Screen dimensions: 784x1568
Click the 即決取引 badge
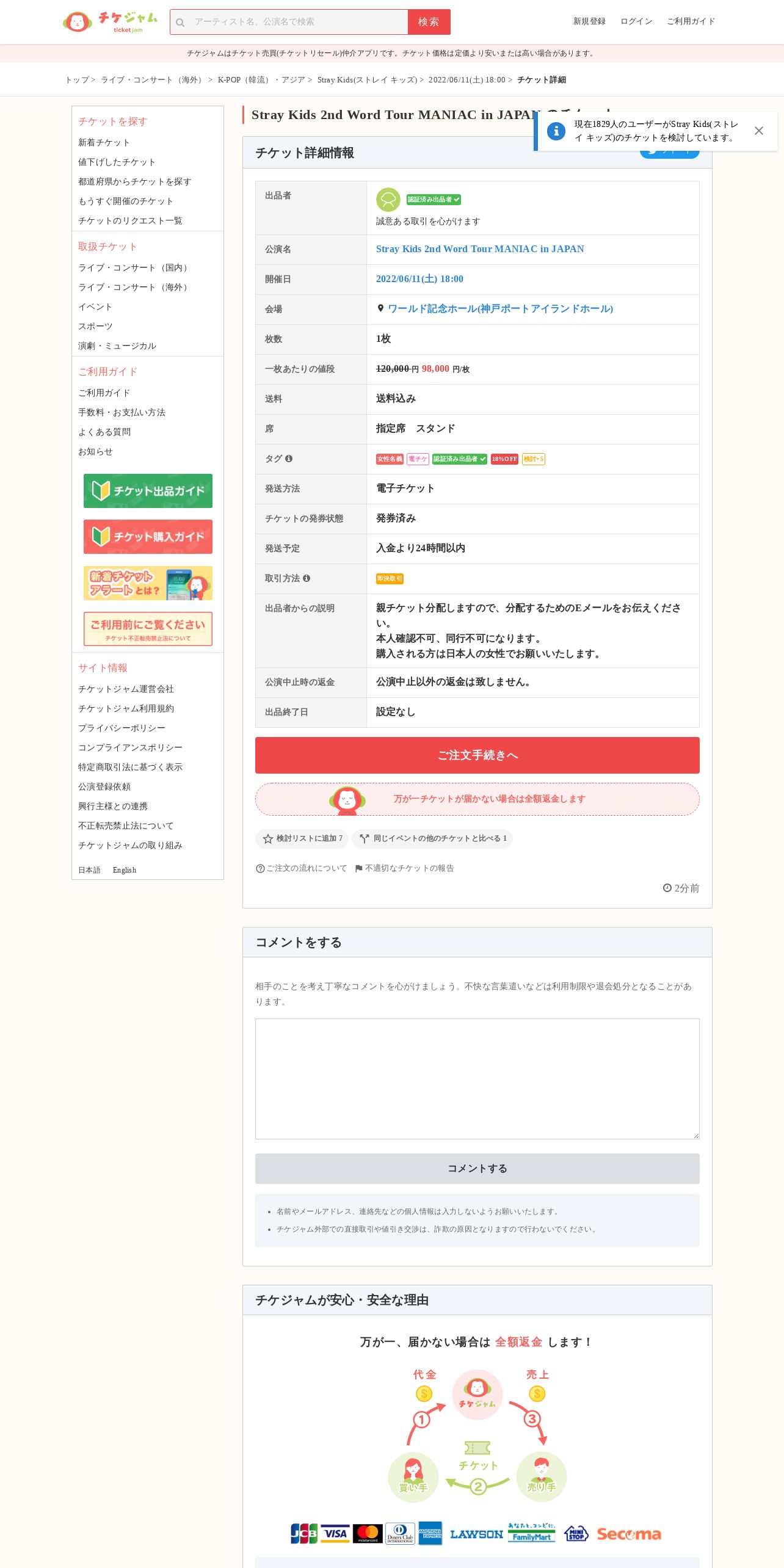coord(390,579)
